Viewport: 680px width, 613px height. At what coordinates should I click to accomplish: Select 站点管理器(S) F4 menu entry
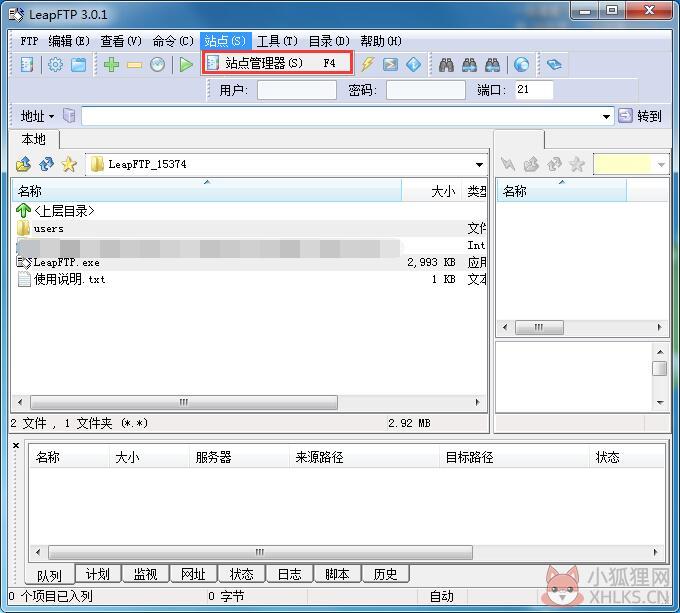[x=277, y=63]
